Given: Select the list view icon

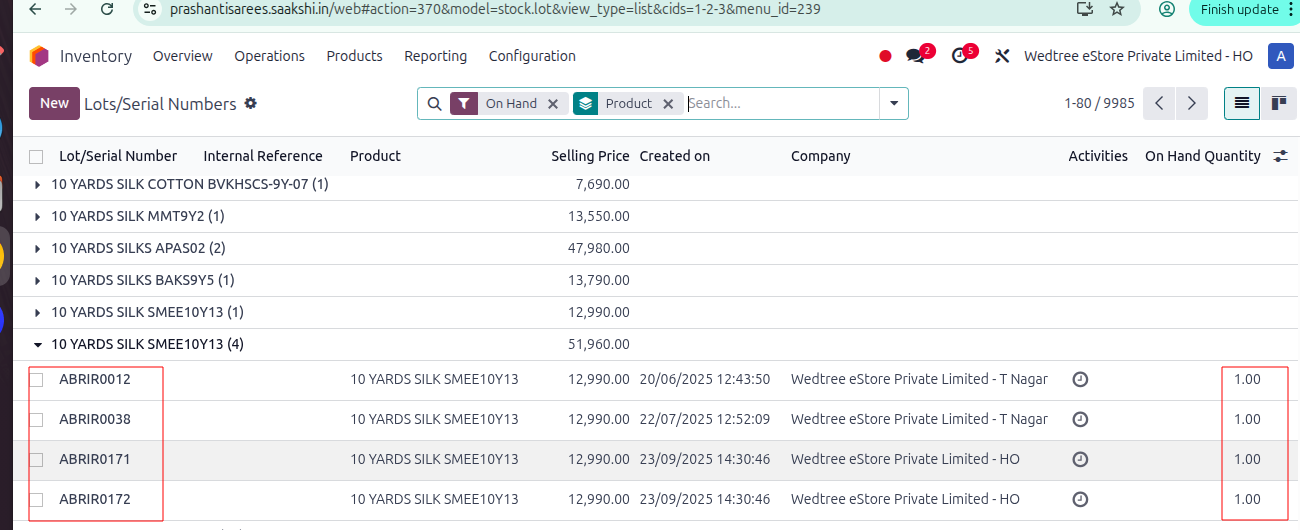Looking at the screenshot, I should click(1242, 103).
